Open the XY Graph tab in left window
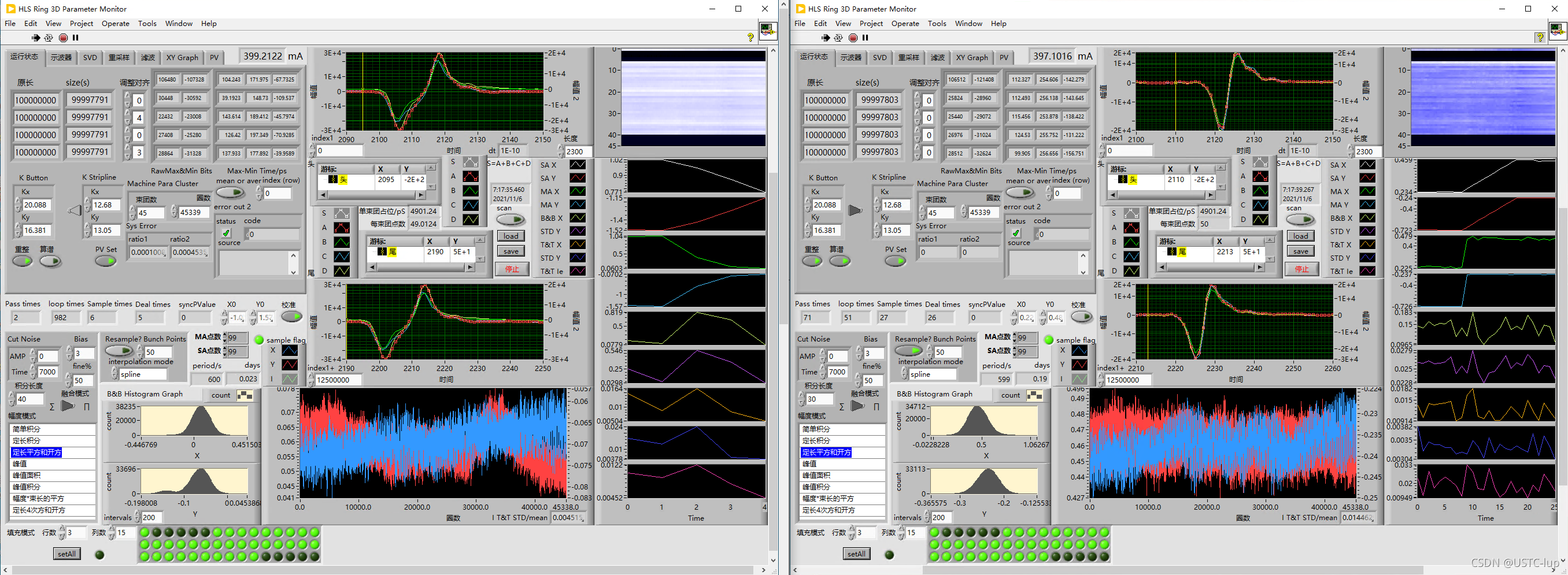This screenshot has width=1568, height=575. point(183,58)
